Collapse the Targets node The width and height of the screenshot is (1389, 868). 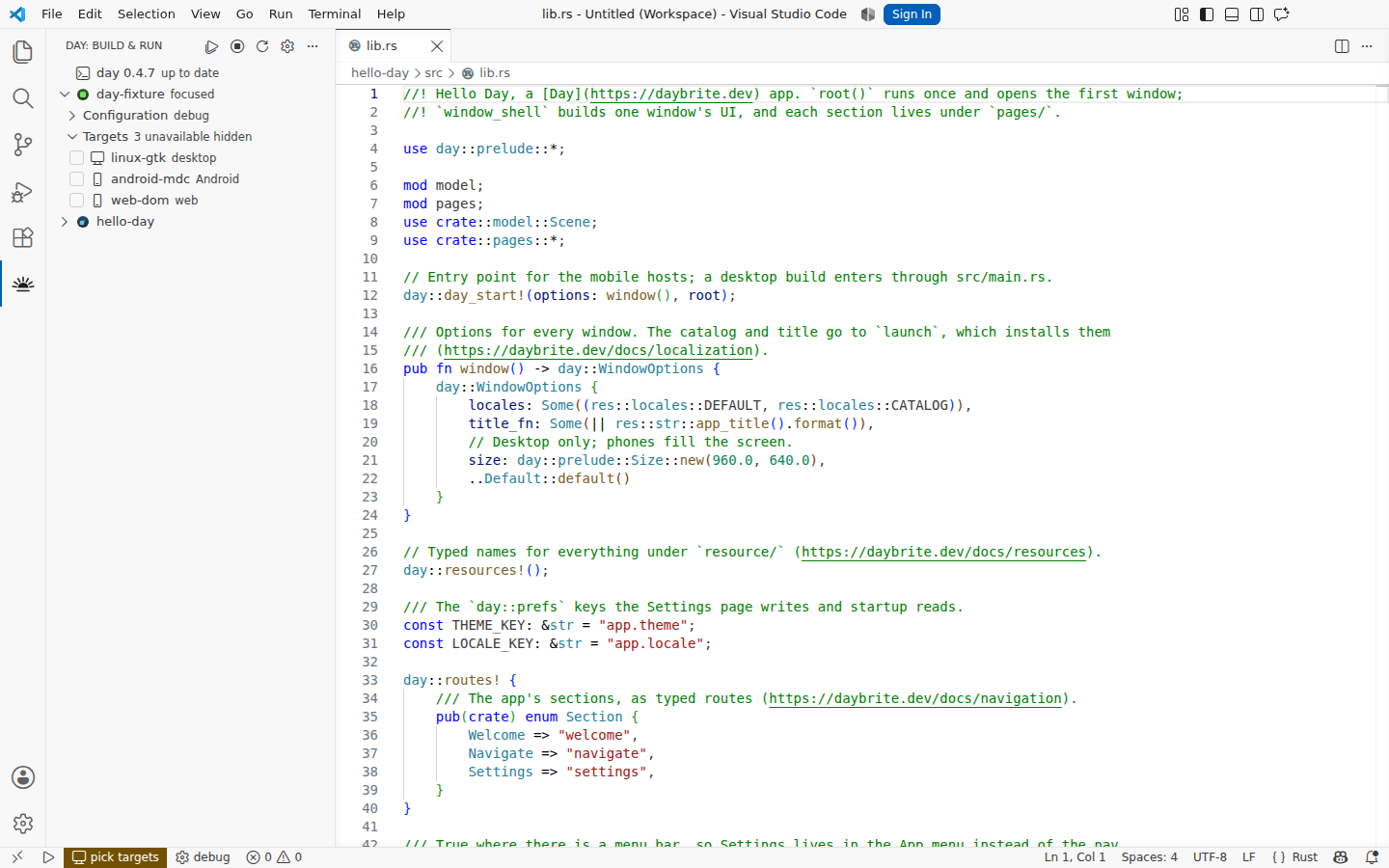tap(72, 137)
